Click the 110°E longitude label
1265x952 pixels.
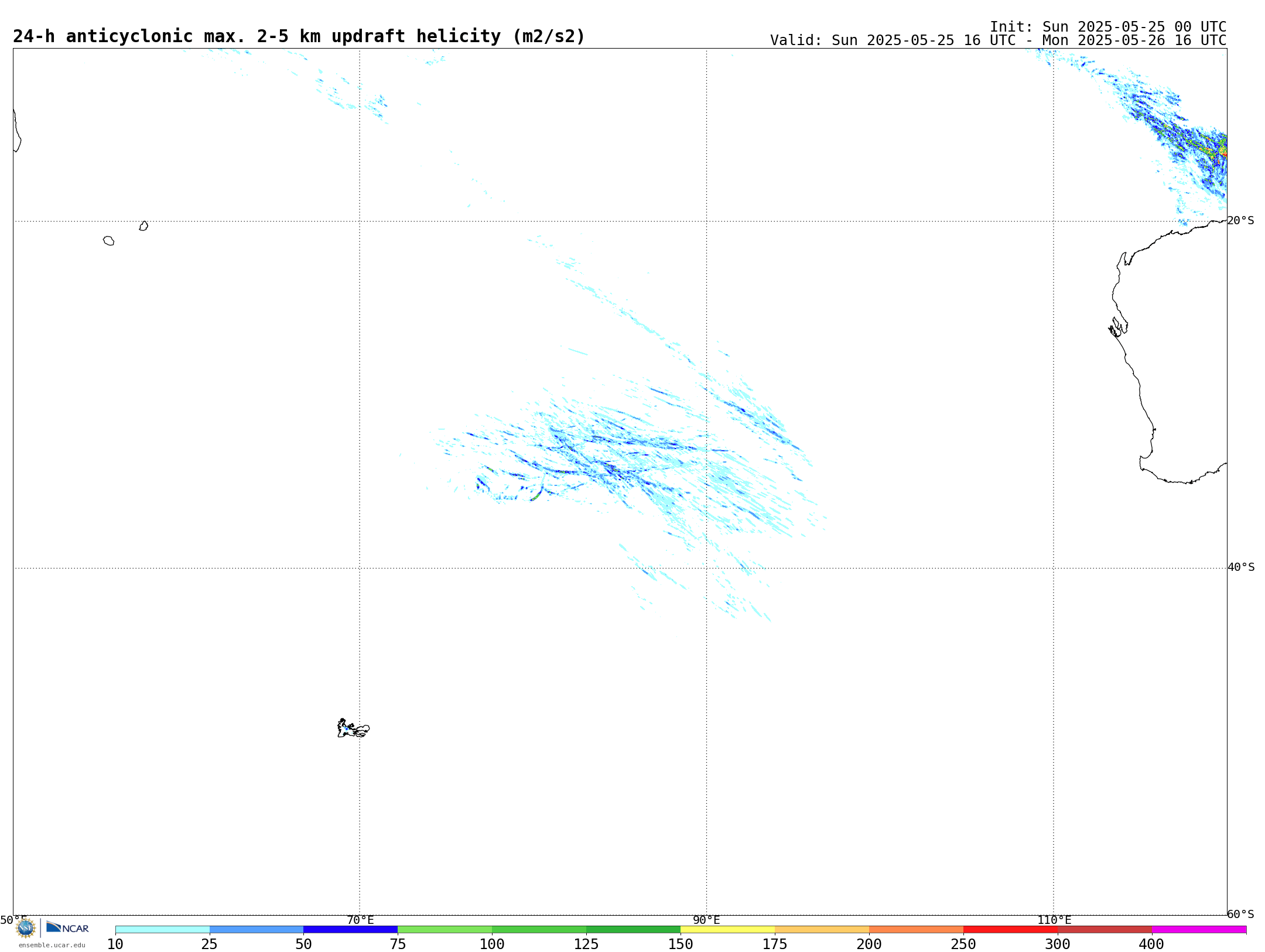(x=1054, y=920)
